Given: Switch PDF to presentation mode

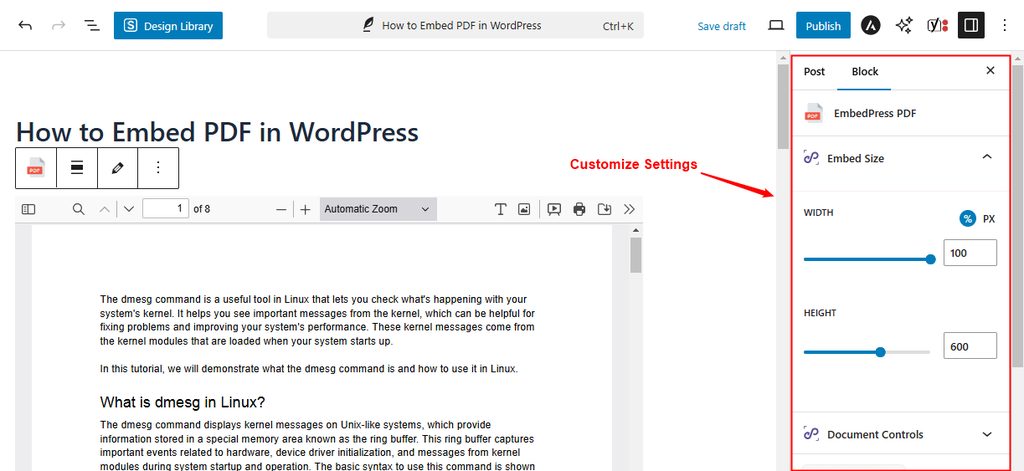Looking at the screenshot, I should point(554,209).
